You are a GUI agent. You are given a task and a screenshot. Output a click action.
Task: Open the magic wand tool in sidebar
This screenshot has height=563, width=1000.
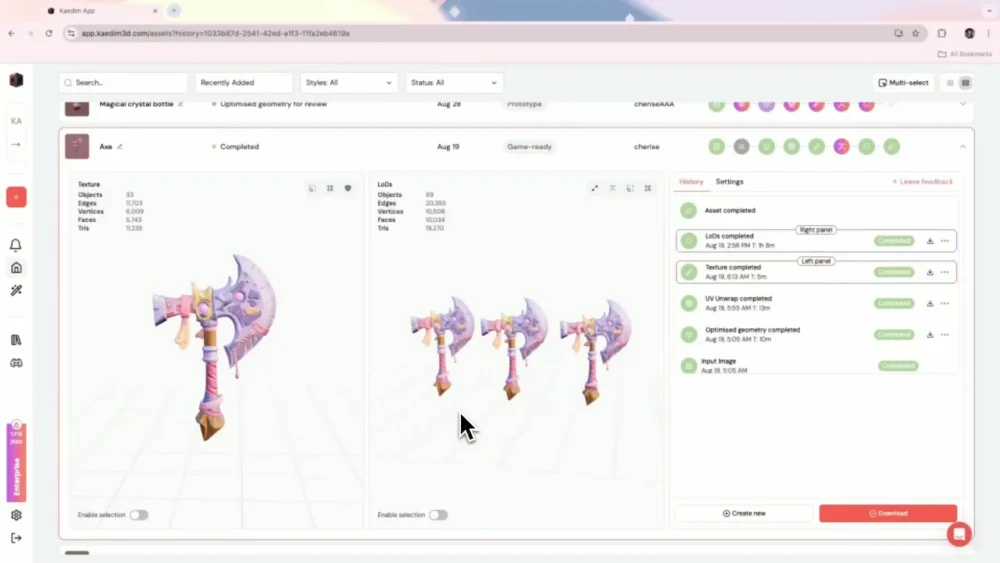[x=16, y=290]
